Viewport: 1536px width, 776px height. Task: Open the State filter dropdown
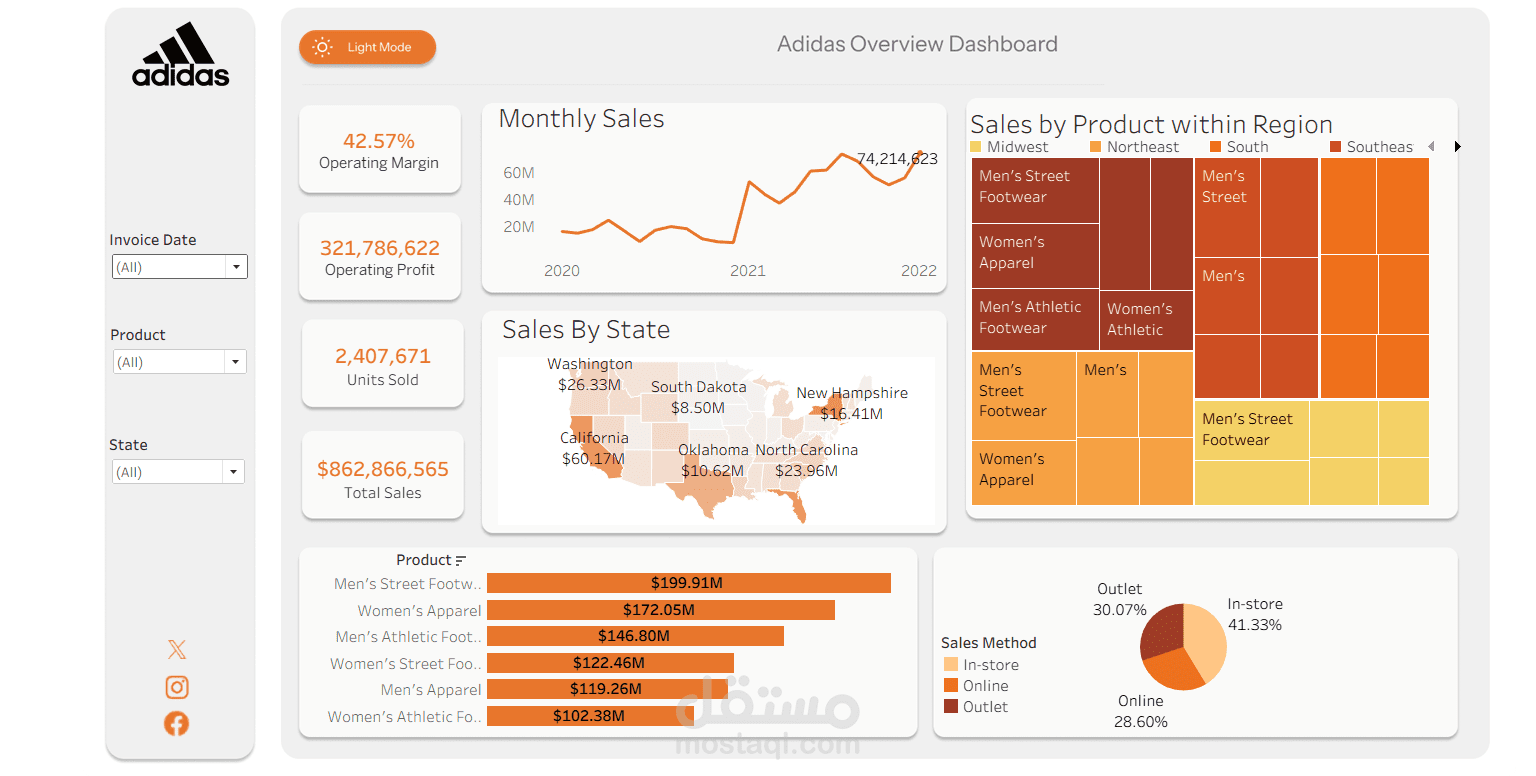click(179, 472)
